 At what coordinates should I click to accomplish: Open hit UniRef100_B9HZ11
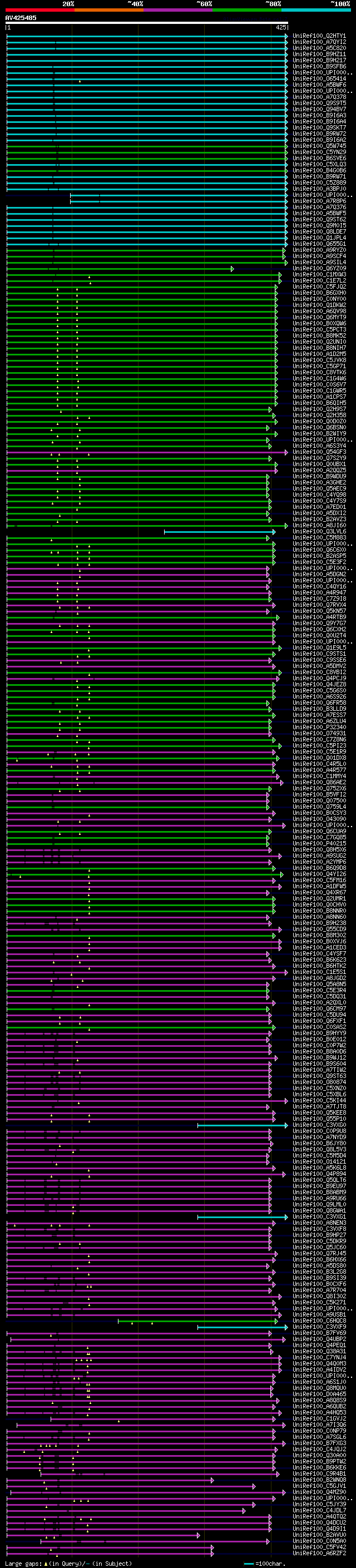[x=319, y=54]
